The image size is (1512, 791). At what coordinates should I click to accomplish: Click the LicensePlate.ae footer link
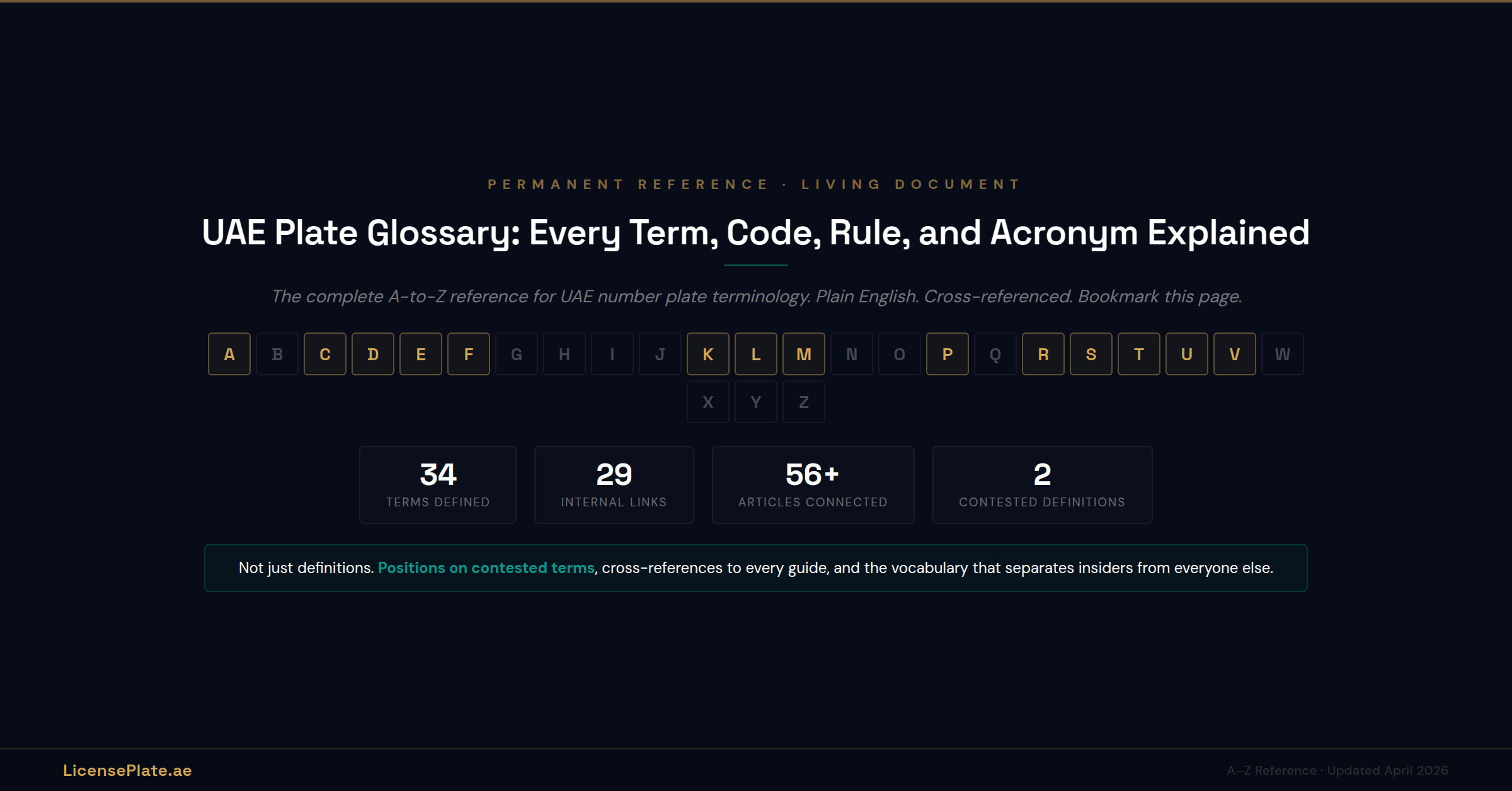click(x=127, y=770)
